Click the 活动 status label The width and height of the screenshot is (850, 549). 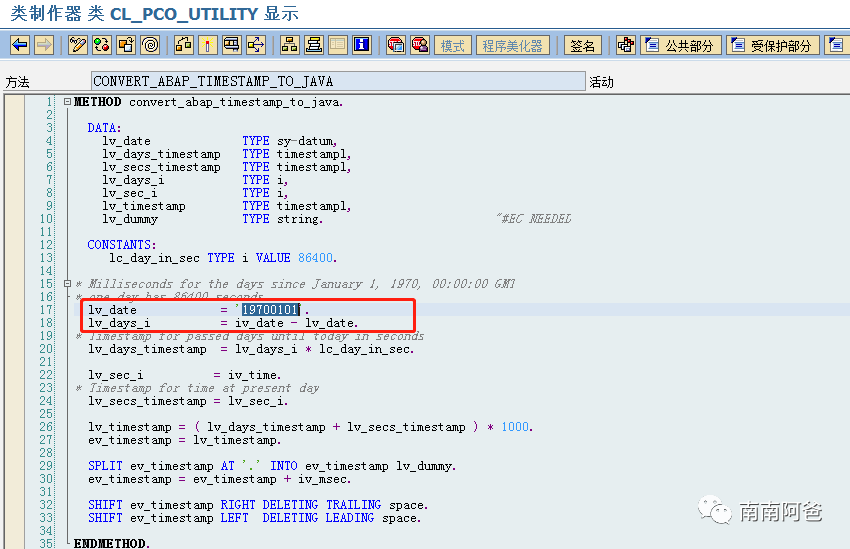pos(602,82)
